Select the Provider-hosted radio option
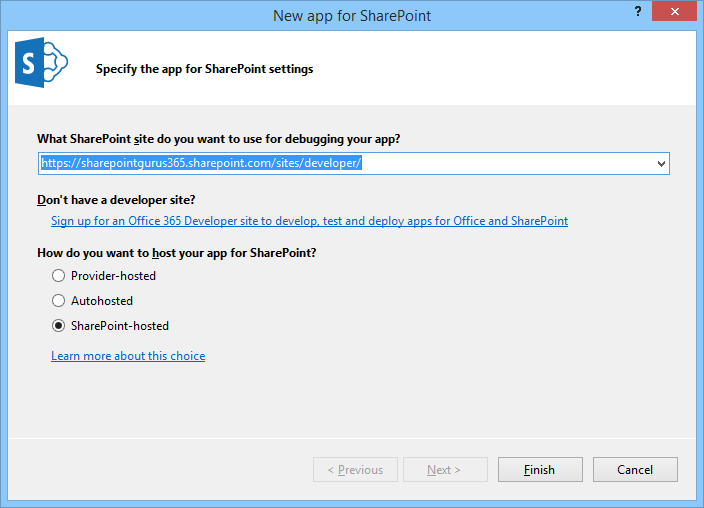Screen dimensions: 704x508 59,276
